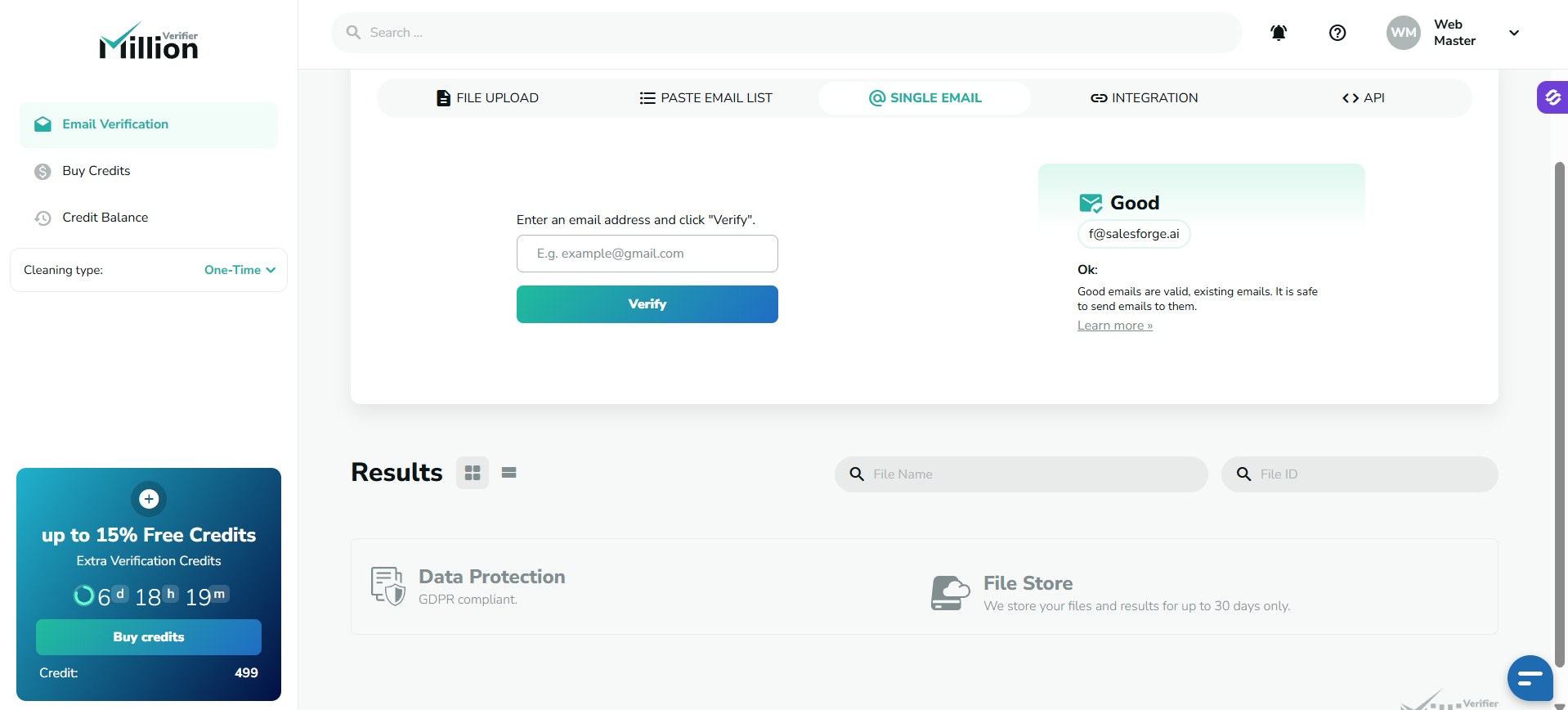Click the File Name magnifier icon
This screenshot has width=1568, height=710.
(857, 474)
